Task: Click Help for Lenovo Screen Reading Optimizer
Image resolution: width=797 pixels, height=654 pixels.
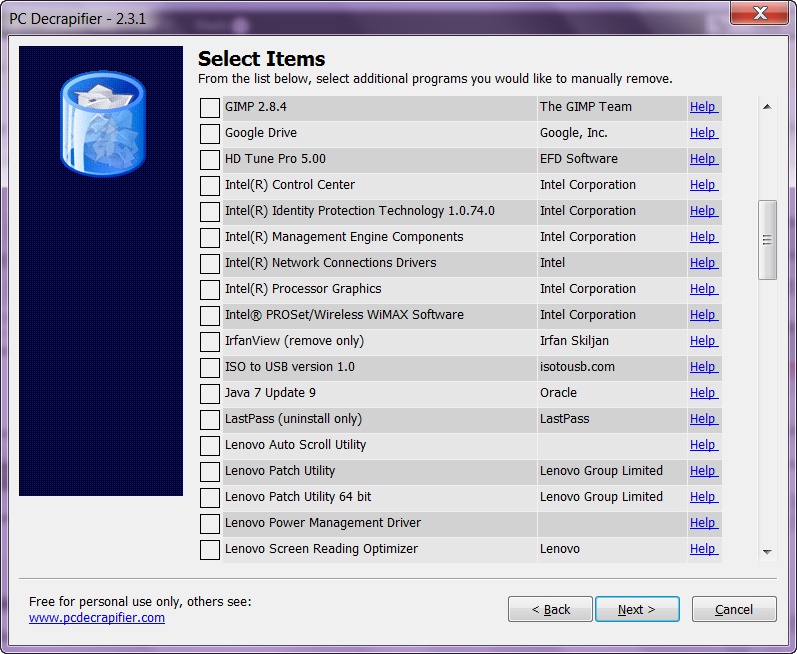Action: [703, 549]
